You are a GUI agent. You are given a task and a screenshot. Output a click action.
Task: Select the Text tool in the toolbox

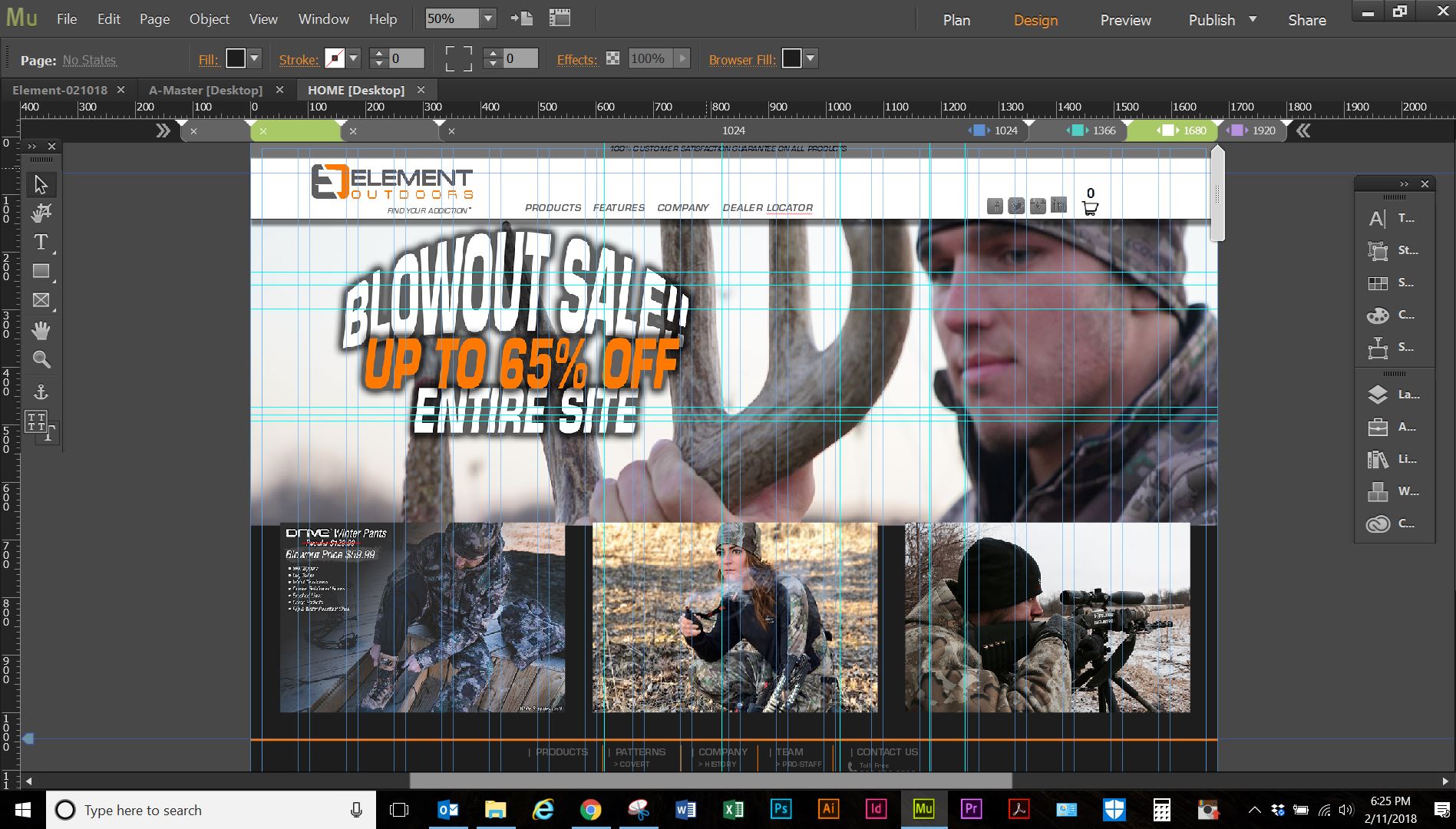click(41, 243)
